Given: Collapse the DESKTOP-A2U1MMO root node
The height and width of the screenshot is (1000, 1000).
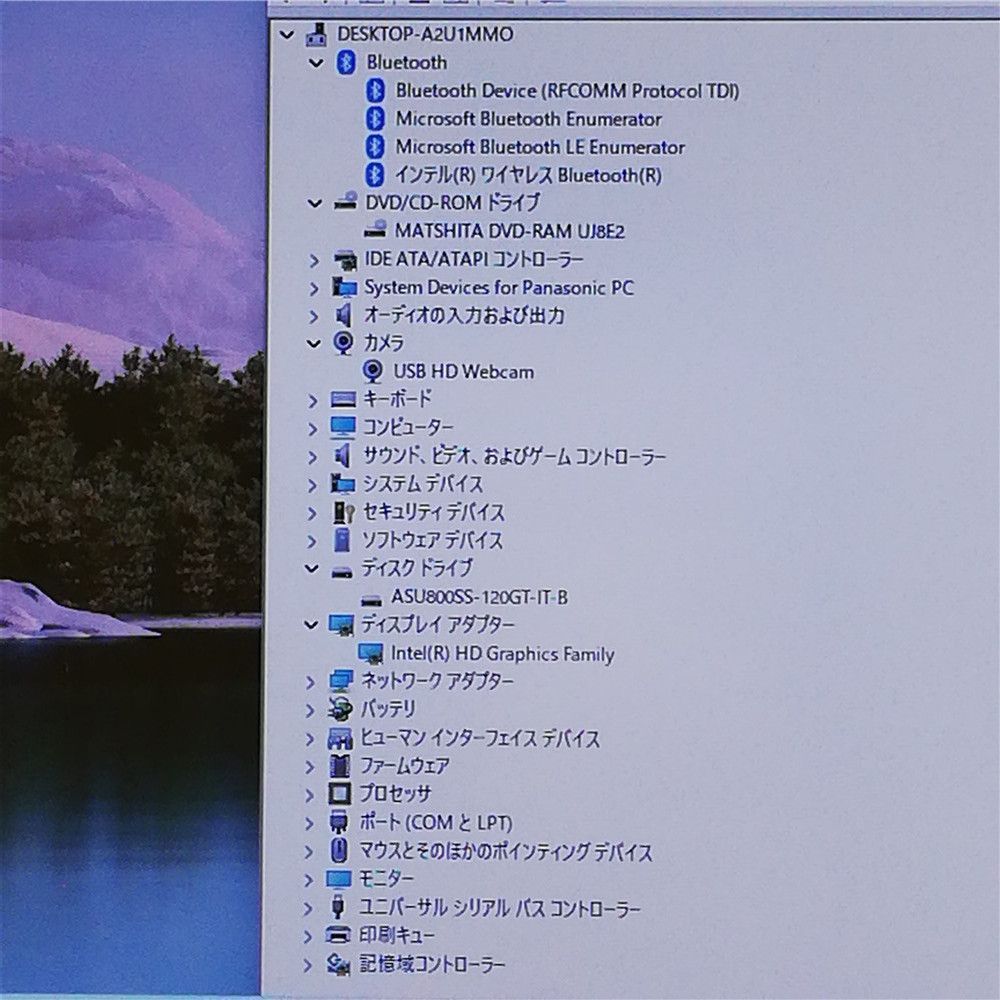Looking at the screenshot, I should [x=288, y=34].
